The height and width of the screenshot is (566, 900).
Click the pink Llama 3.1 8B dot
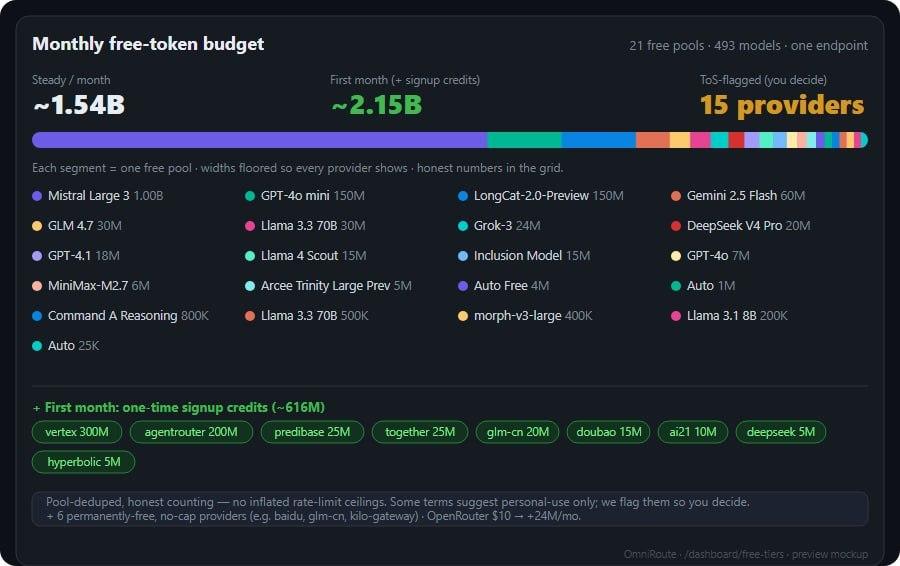pyautogui.click(x=676, y=316)
